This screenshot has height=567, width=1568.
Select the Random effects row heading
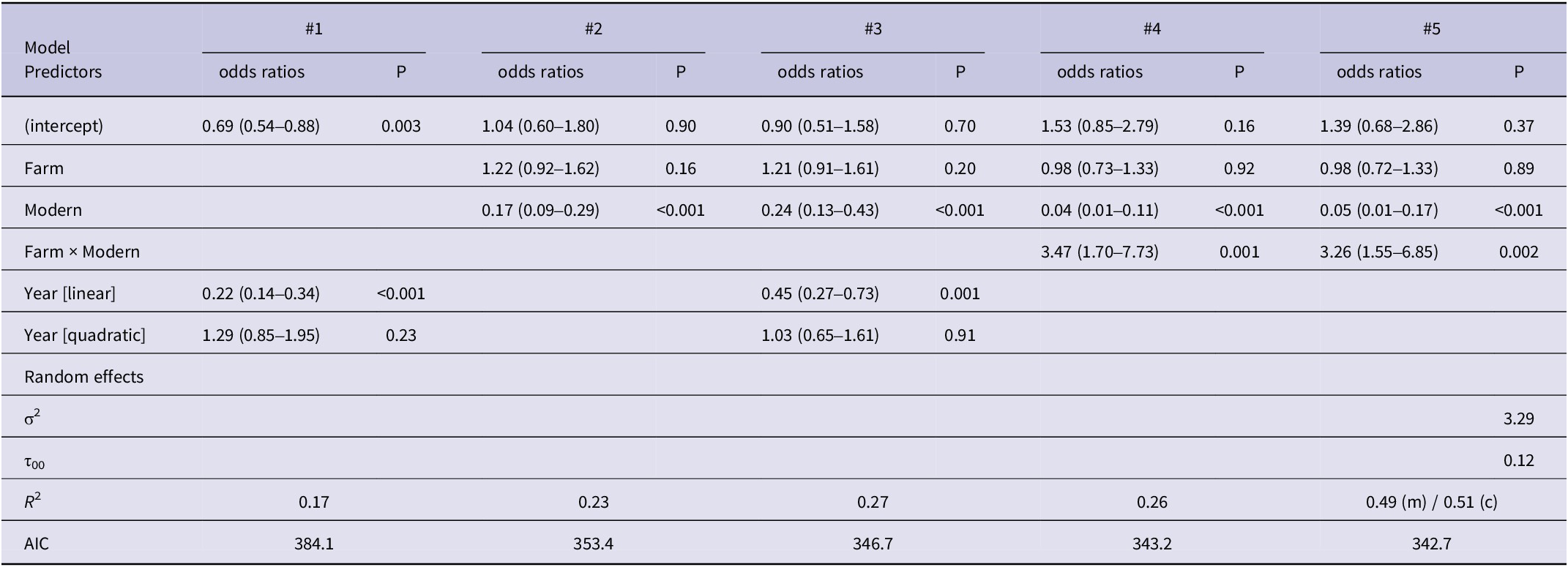pyautogui.click(x=83, y=377)
